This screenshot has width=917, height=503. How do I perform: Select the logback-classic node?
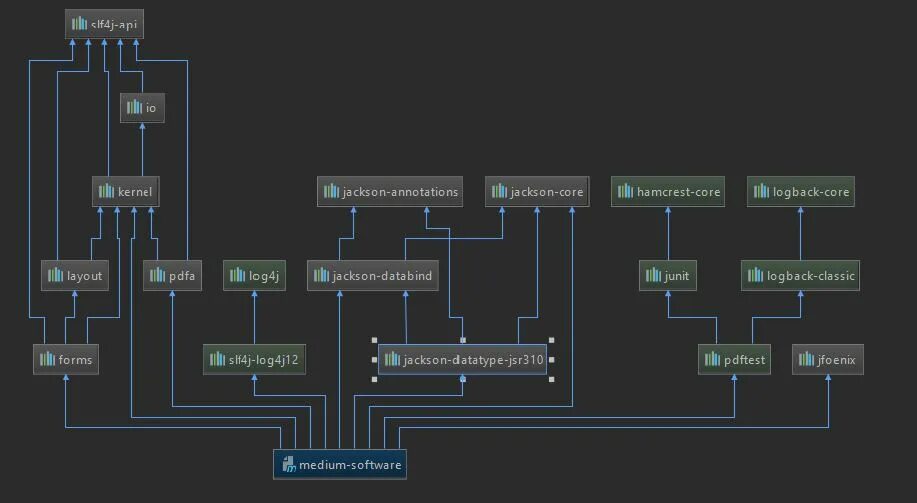pos(801,275)
